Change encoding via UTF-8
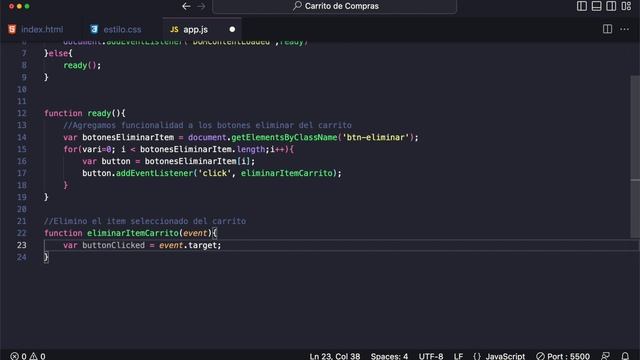 [x=431, y=356]
